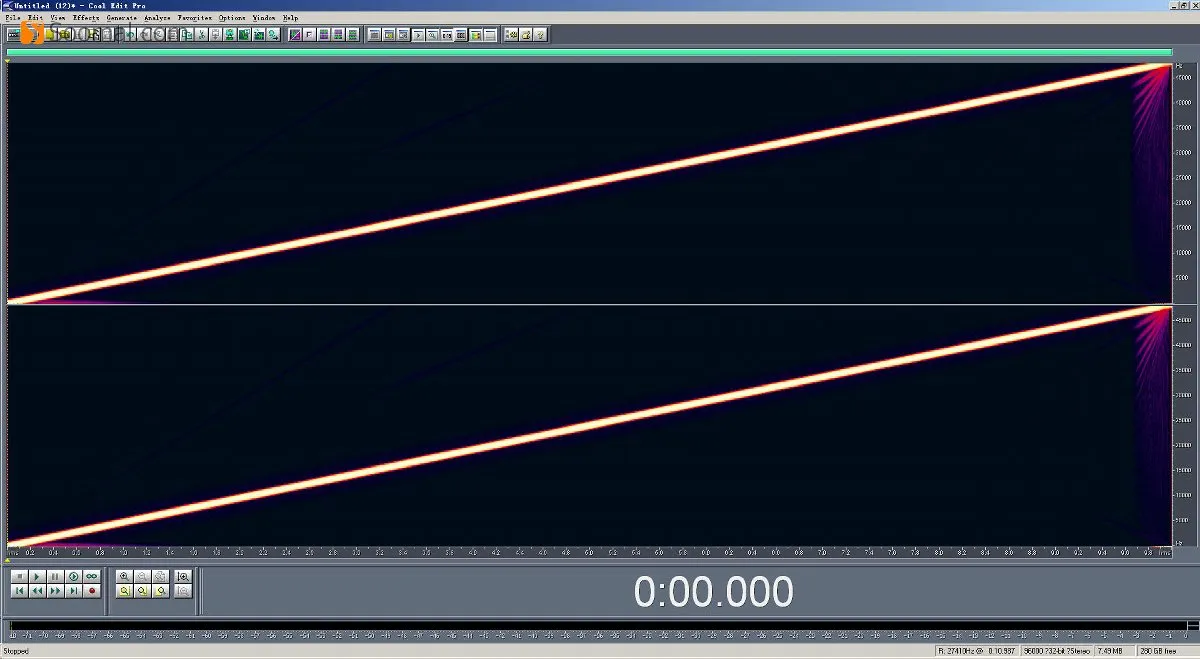Click the purple diagonal gradient toolbar icon
Viewport: 1200px width, 659px height.
point(295,34)
